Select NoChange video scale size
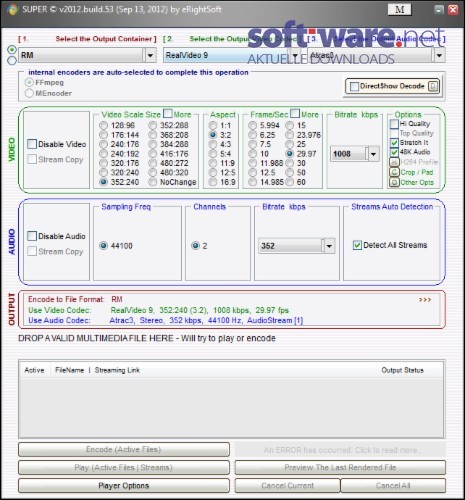Viewport: 465px width, 500px height. (153, 182)
